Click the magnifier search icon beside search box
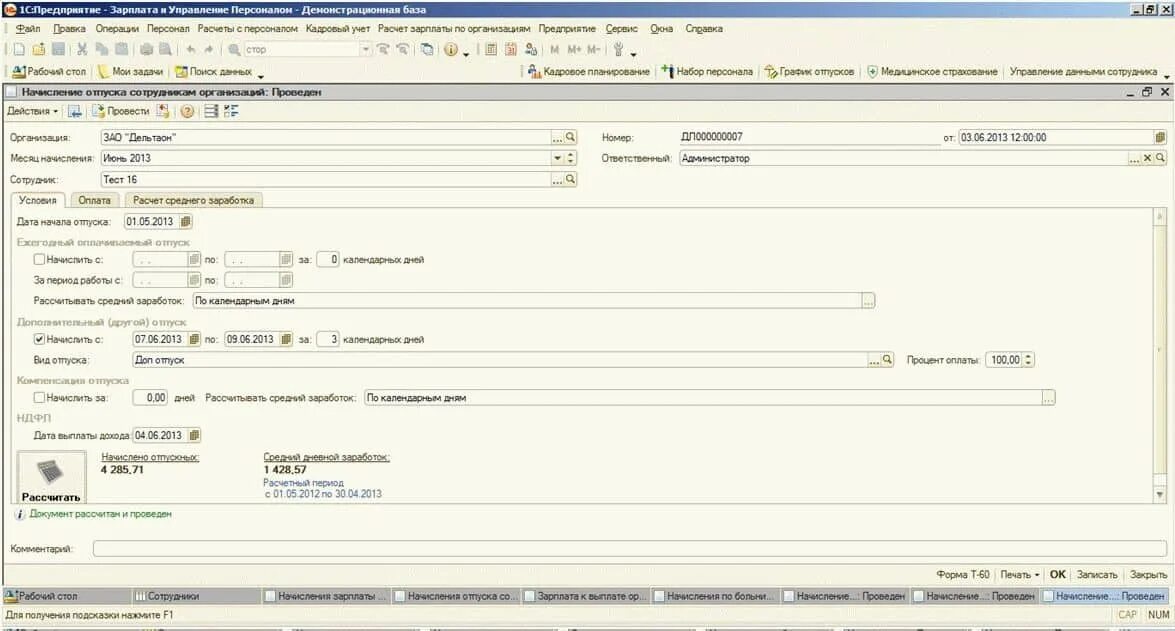Viewport: 1175px width, 631px height. [235, 49]
